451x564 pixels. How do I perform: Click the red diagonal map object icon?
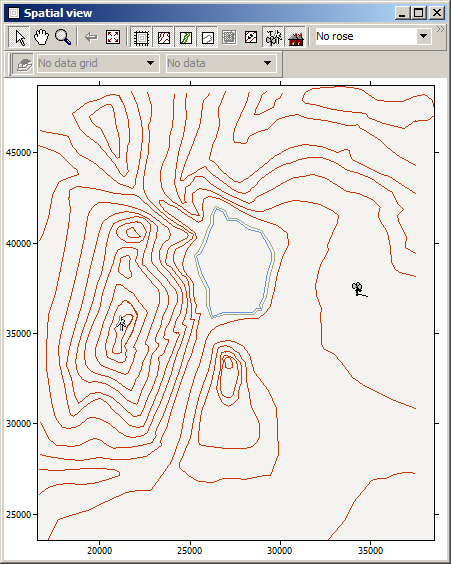coord(251,37)
